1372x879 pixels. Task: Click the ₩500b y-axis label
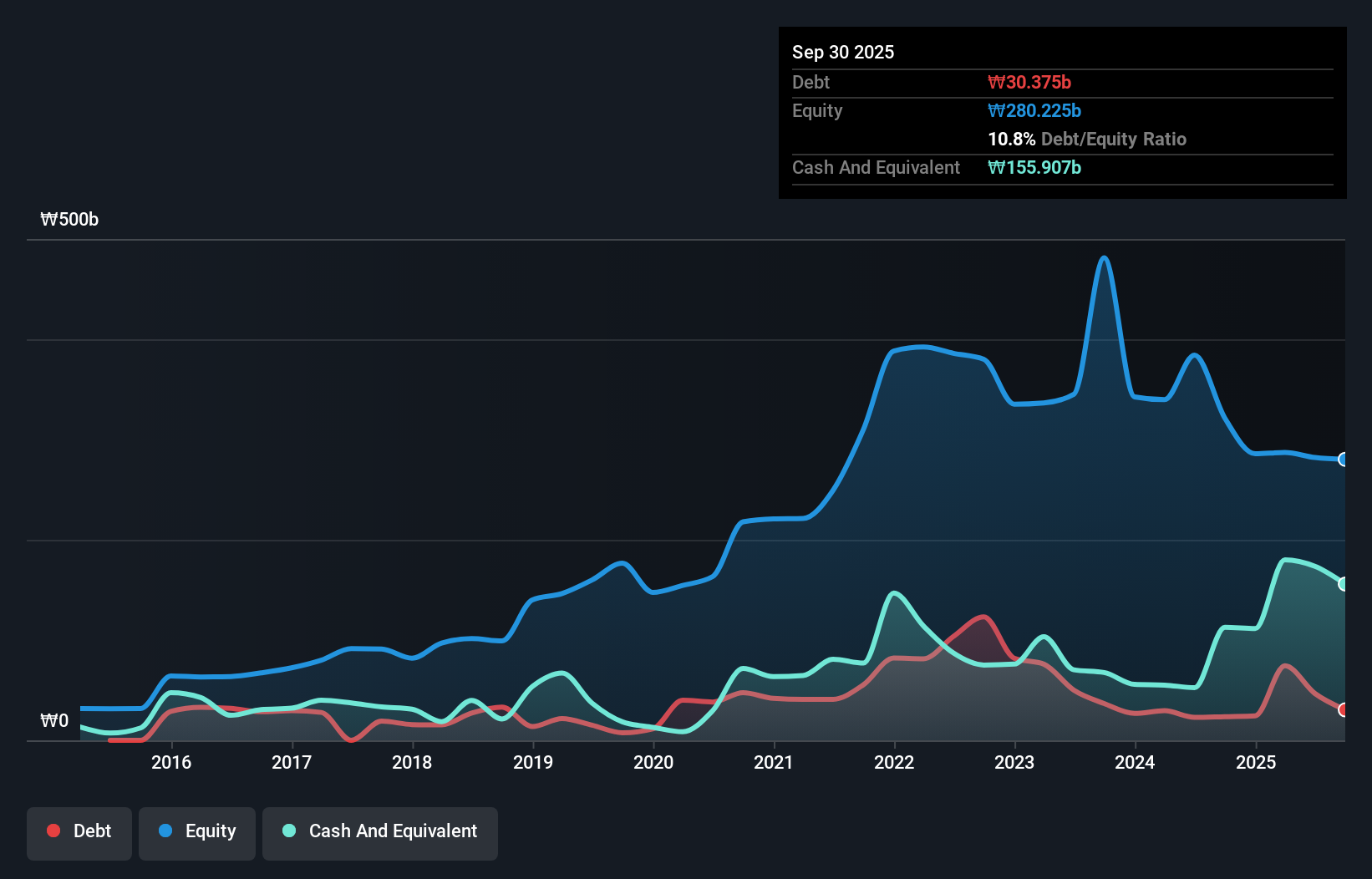(69, 219)
